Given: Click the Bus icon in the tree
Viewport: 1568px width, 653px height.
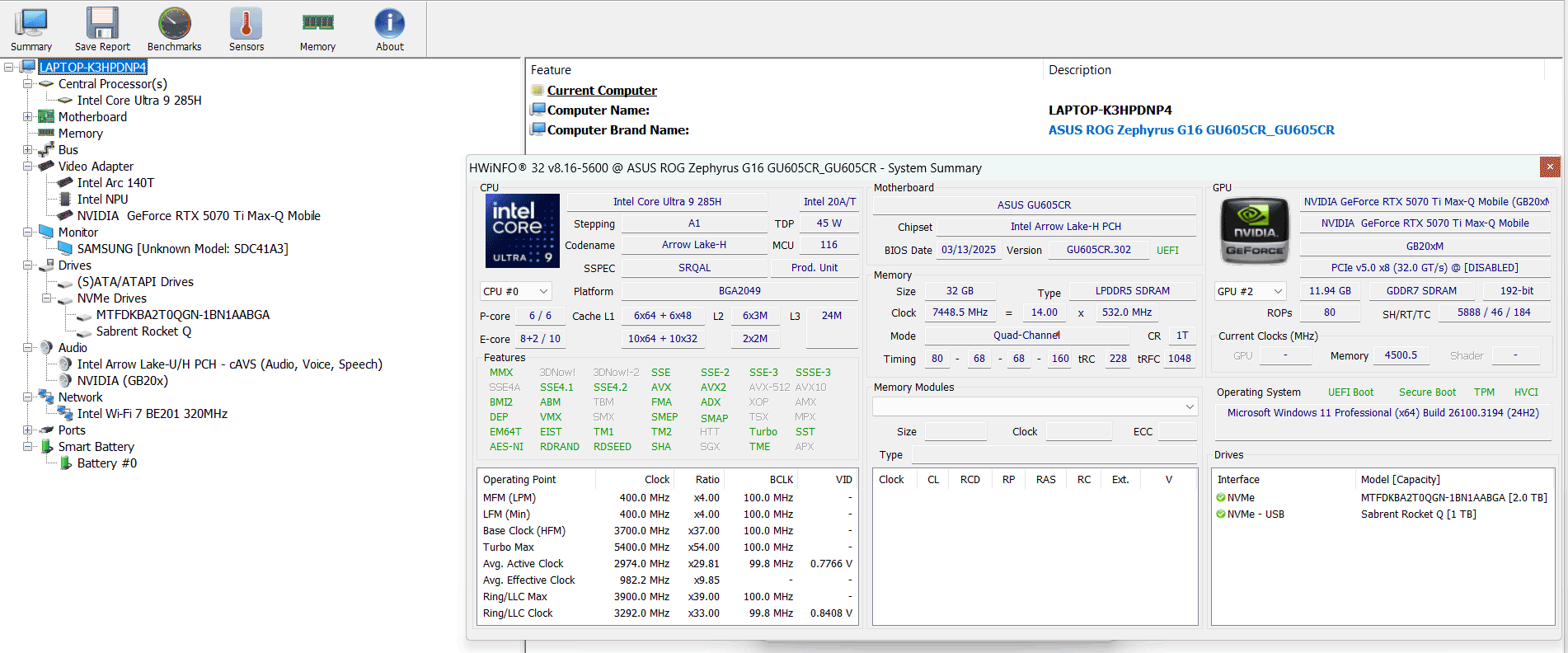Looking at the screenshot, I should click(47, 149).
